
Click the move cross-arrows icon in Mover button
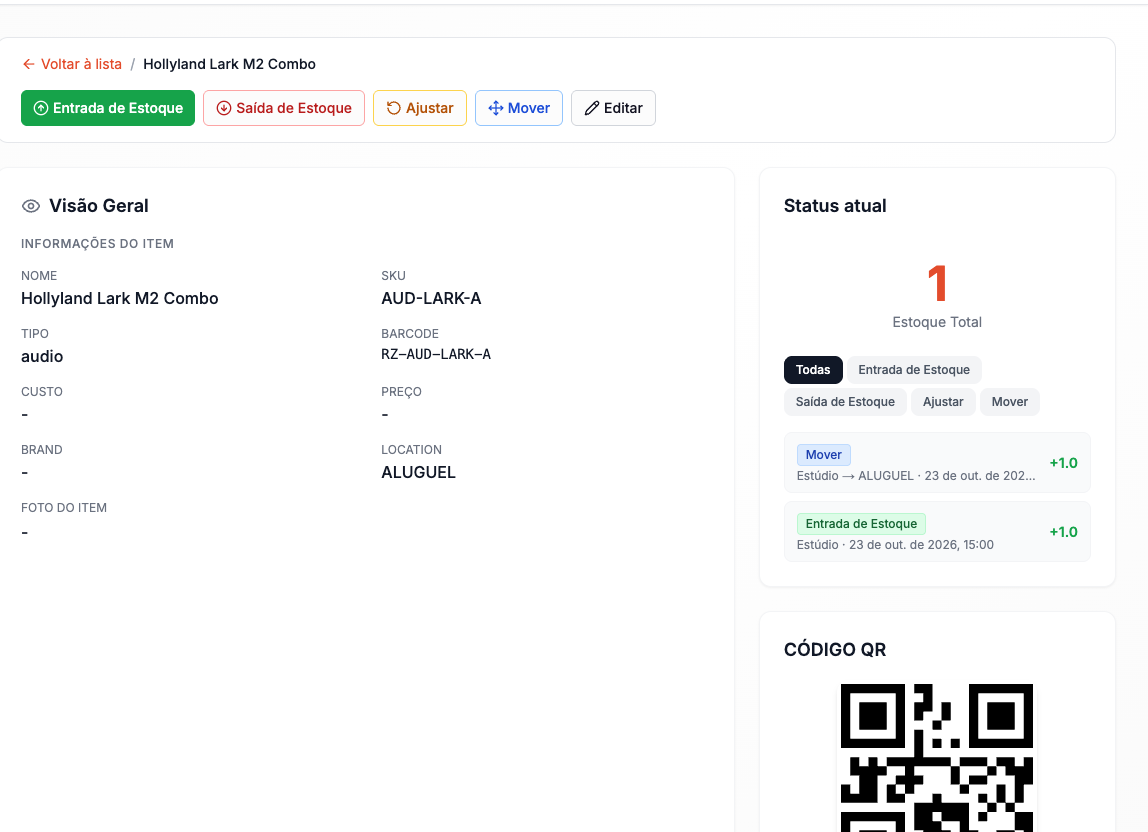point(496,108)
